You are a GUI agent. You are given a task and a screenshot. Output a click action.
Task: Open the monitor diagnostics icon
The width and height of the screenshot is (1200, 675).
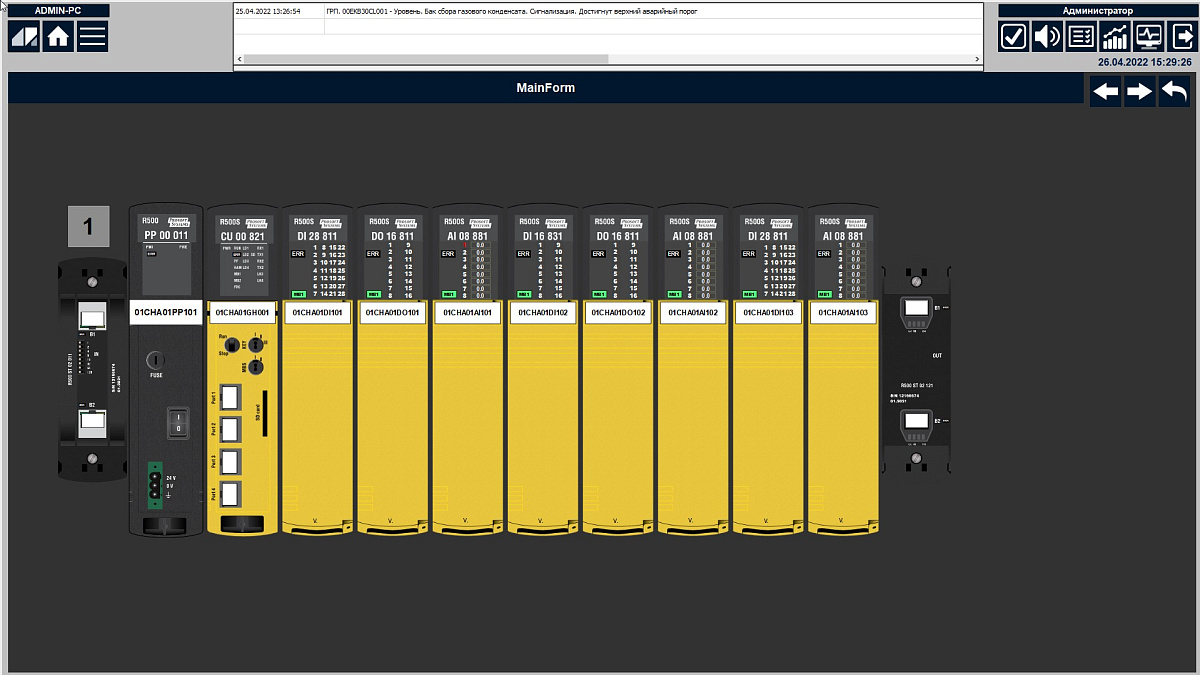click(x=1149, y=37)
